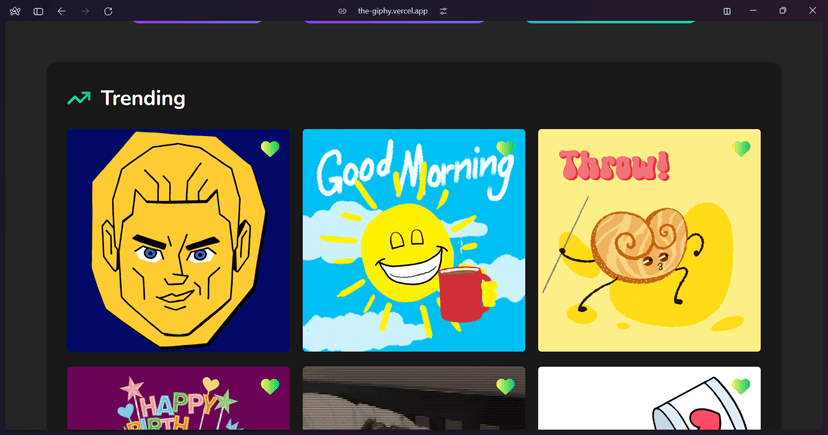The height and width of the screenshot is (435, 828).
Task: Open split view icon in title bar
Action: pyautogui.click(x=727, y=11)
